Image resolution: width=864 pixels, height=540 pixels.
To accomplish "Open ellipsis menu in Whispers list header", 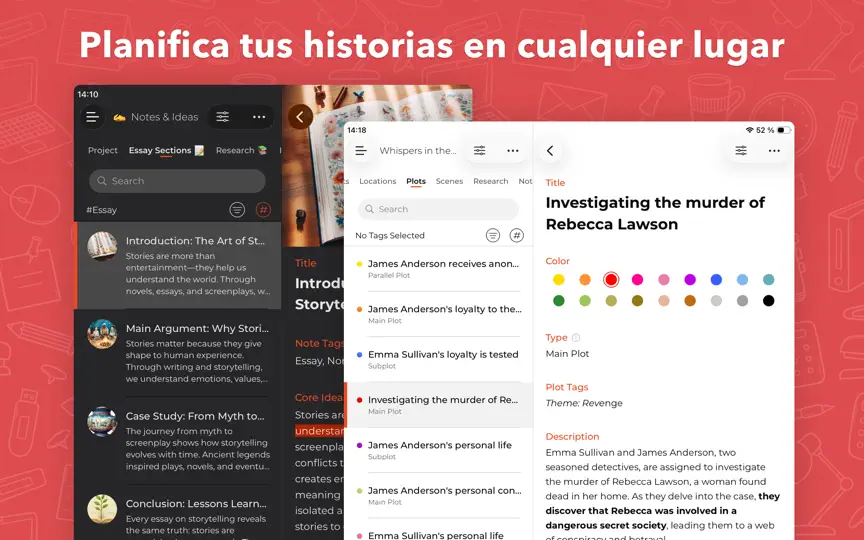I will point(513,150).
